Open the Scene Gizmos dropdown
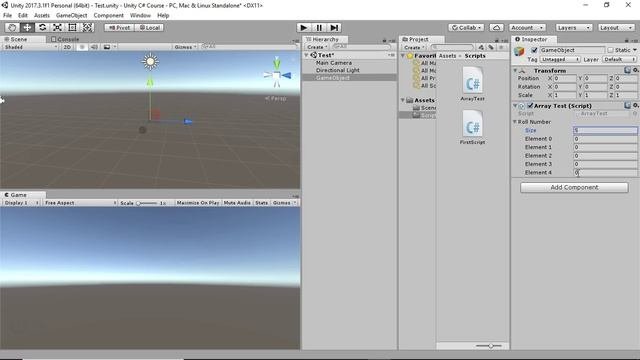Screen dimensions: 640x360 185,47
